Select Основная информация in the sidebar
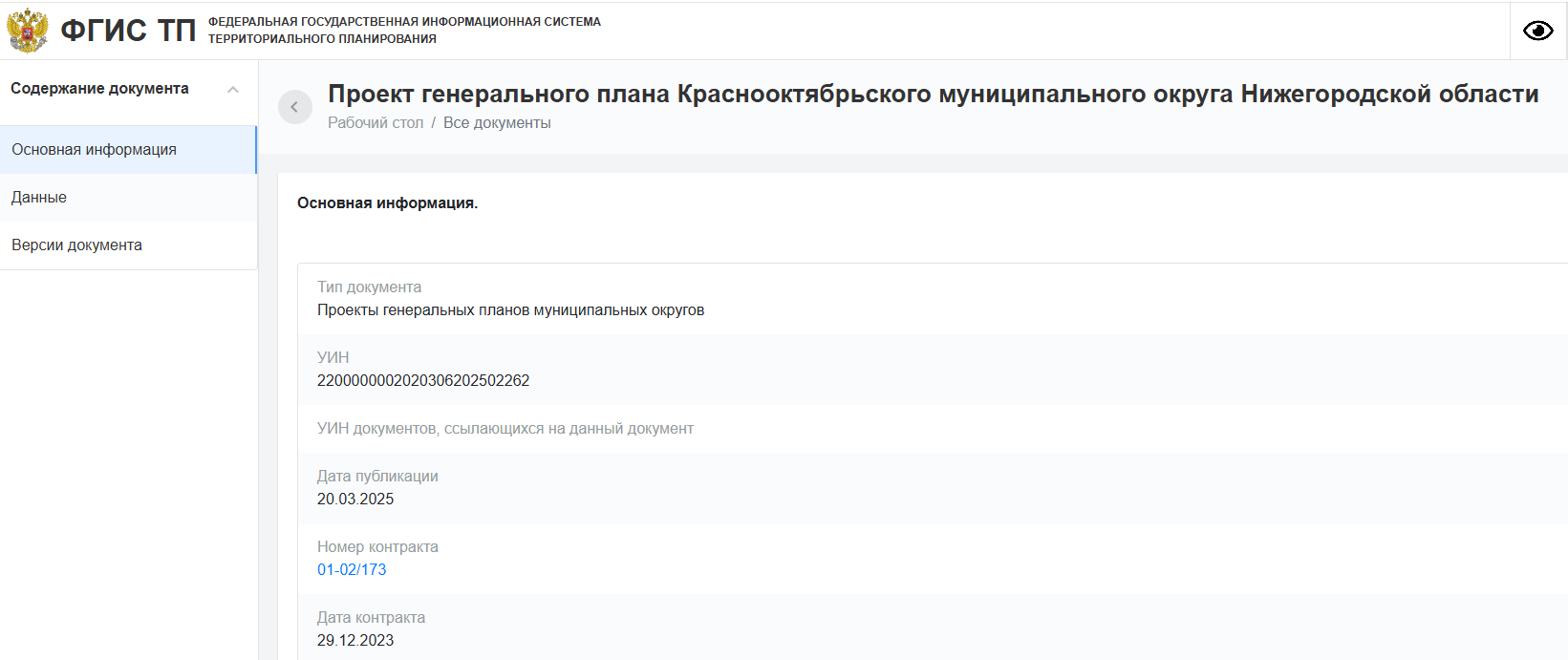The width and height of the screenshot is (1568, 660). coord(94,150)
